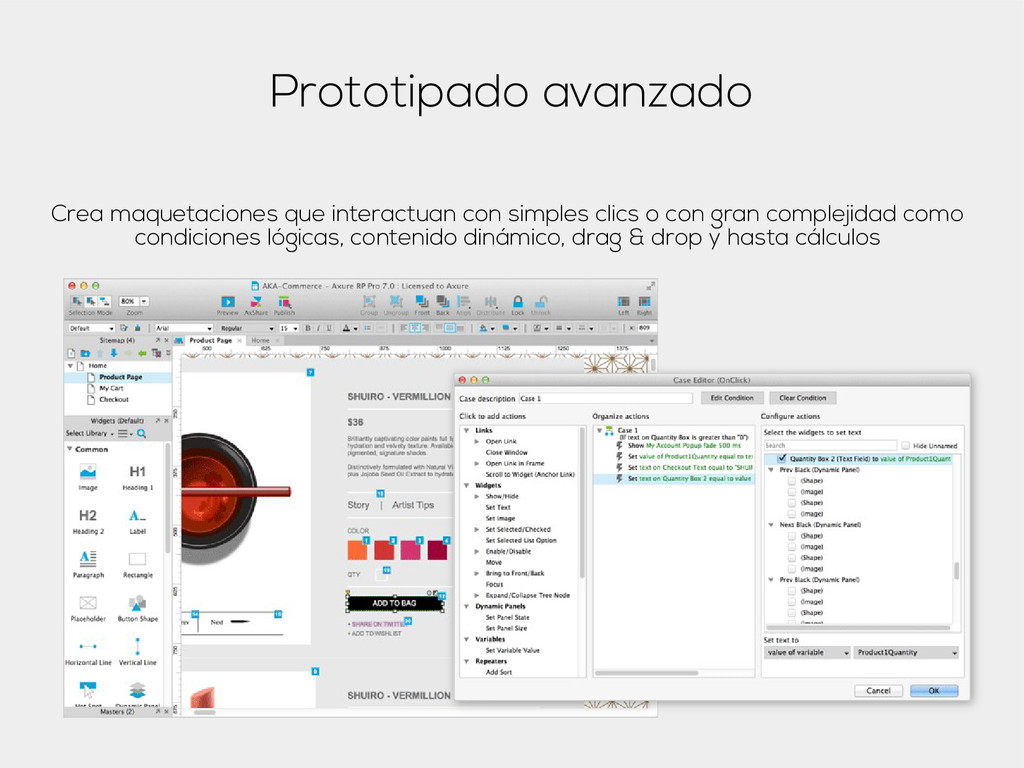1024x768 pixels.
Task: Open the 80% zoom dropdown
Action: [144, 301]
